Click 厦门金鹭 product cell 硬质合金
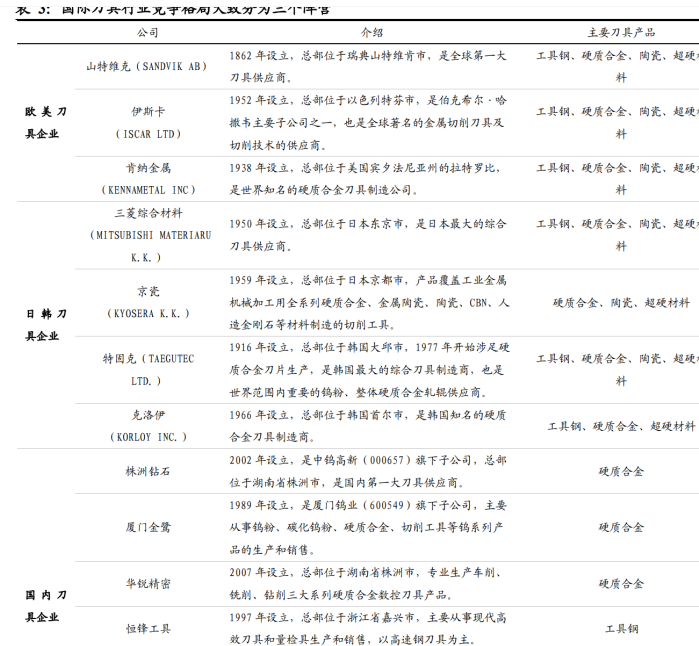The height and width of the screenshot is (646, 699). click(621, 527)
